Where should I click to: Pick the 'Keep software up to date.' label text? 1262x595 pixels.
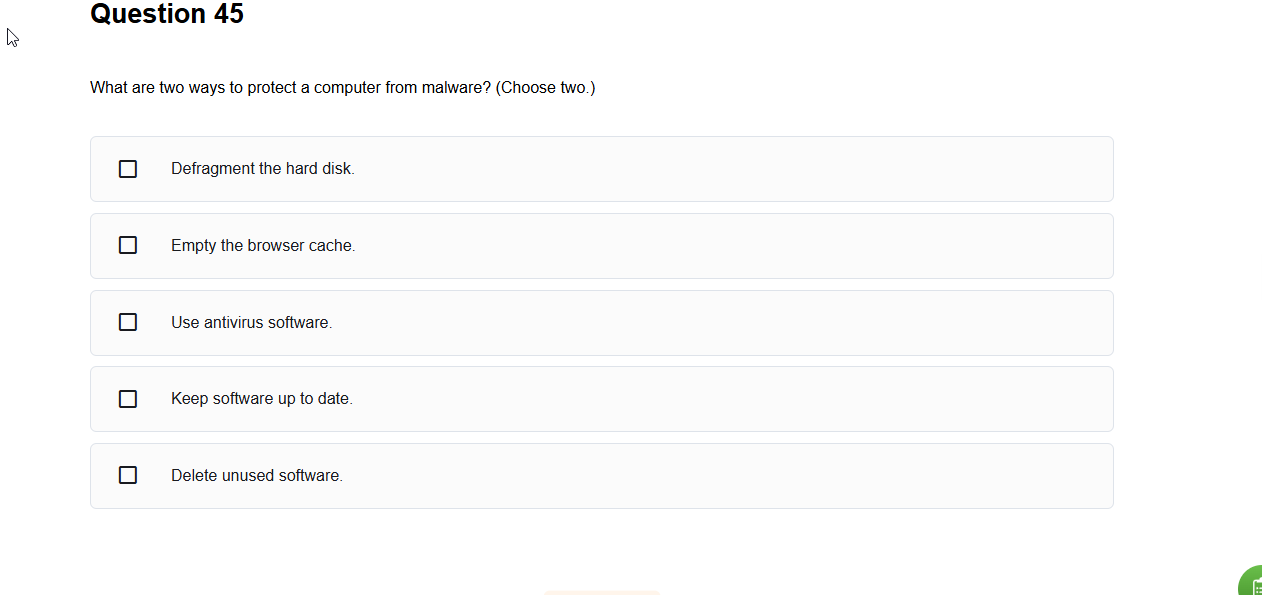[262, 399]
